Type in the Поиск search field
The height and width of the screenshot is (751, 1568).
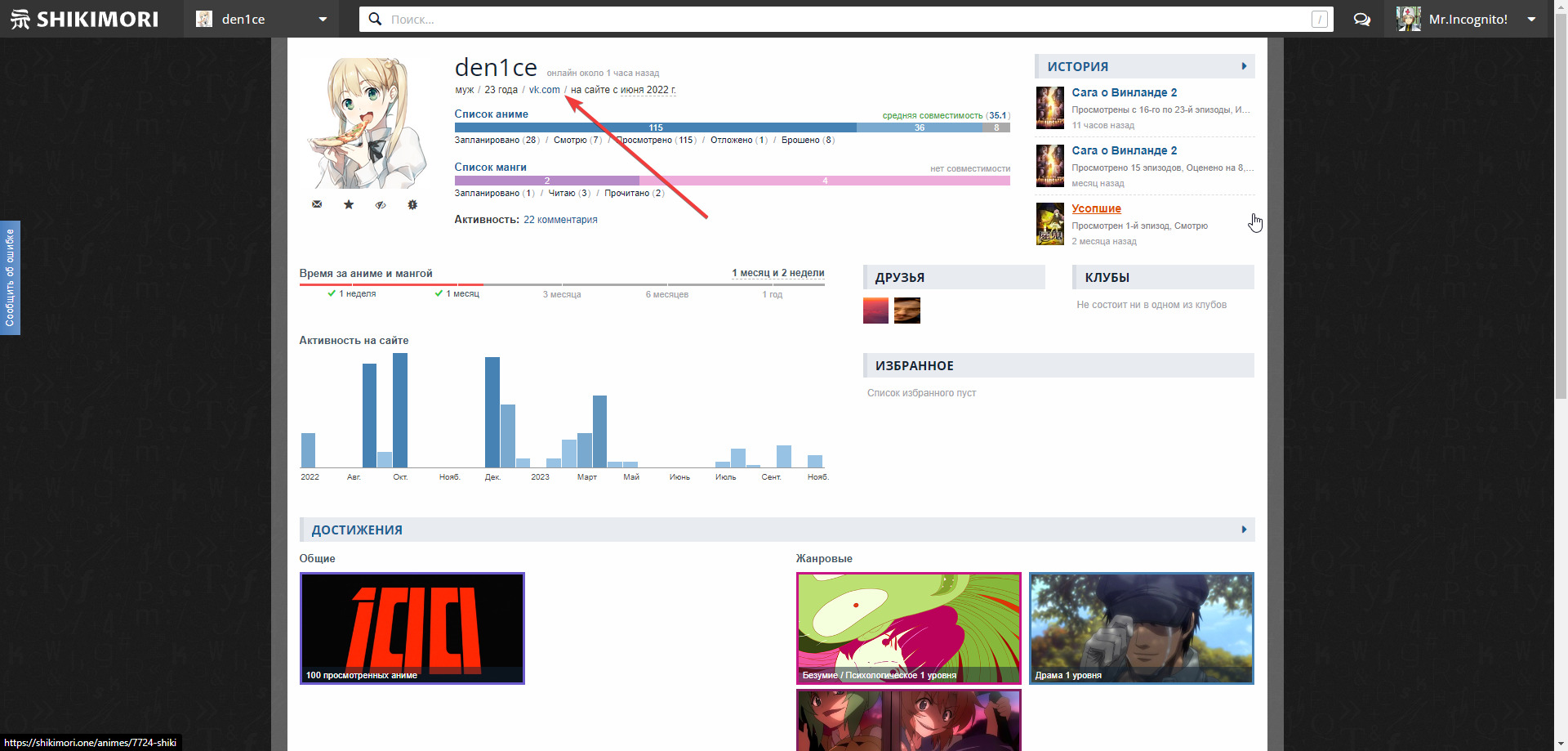coord(841,20)
